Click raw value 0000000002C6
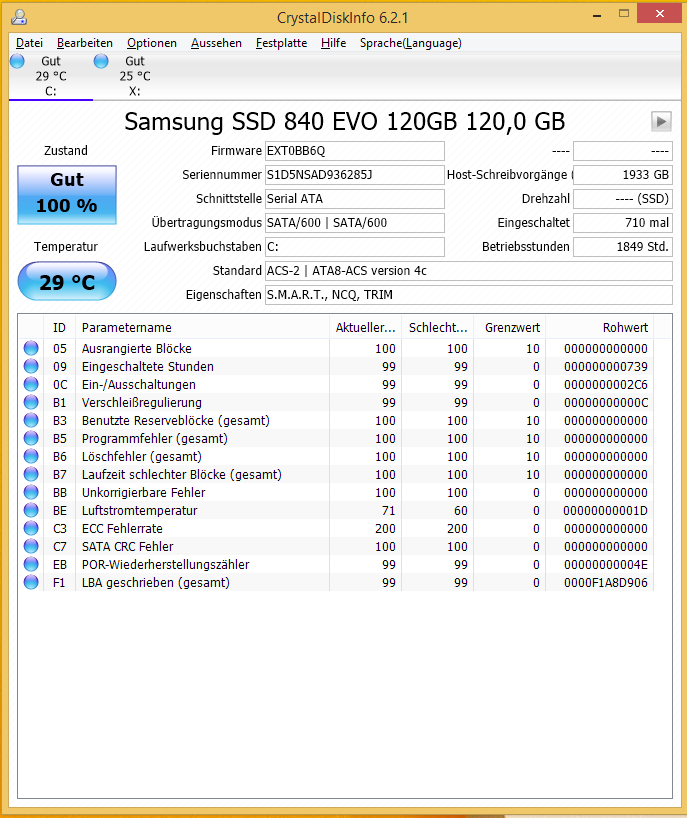This screenshot has height=818, width=687. [x=606, y=384]
